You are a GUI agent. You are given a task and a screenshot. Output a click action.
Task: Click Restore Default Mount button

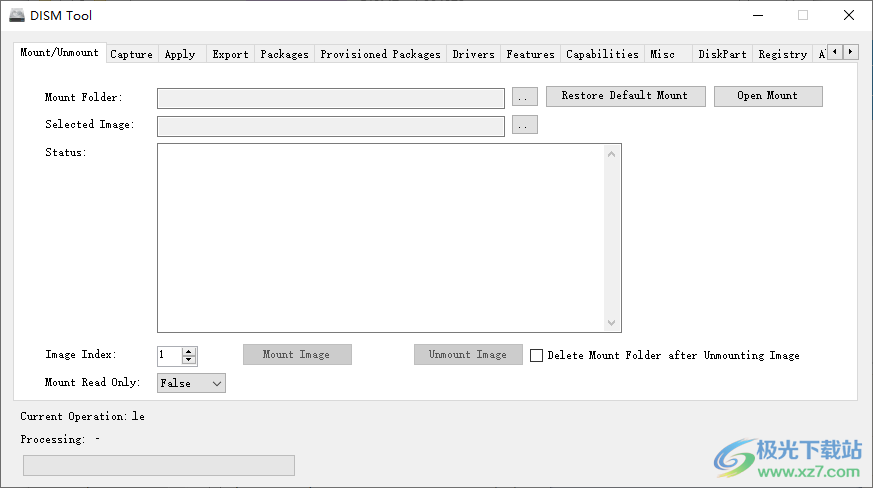coord(625,96)
